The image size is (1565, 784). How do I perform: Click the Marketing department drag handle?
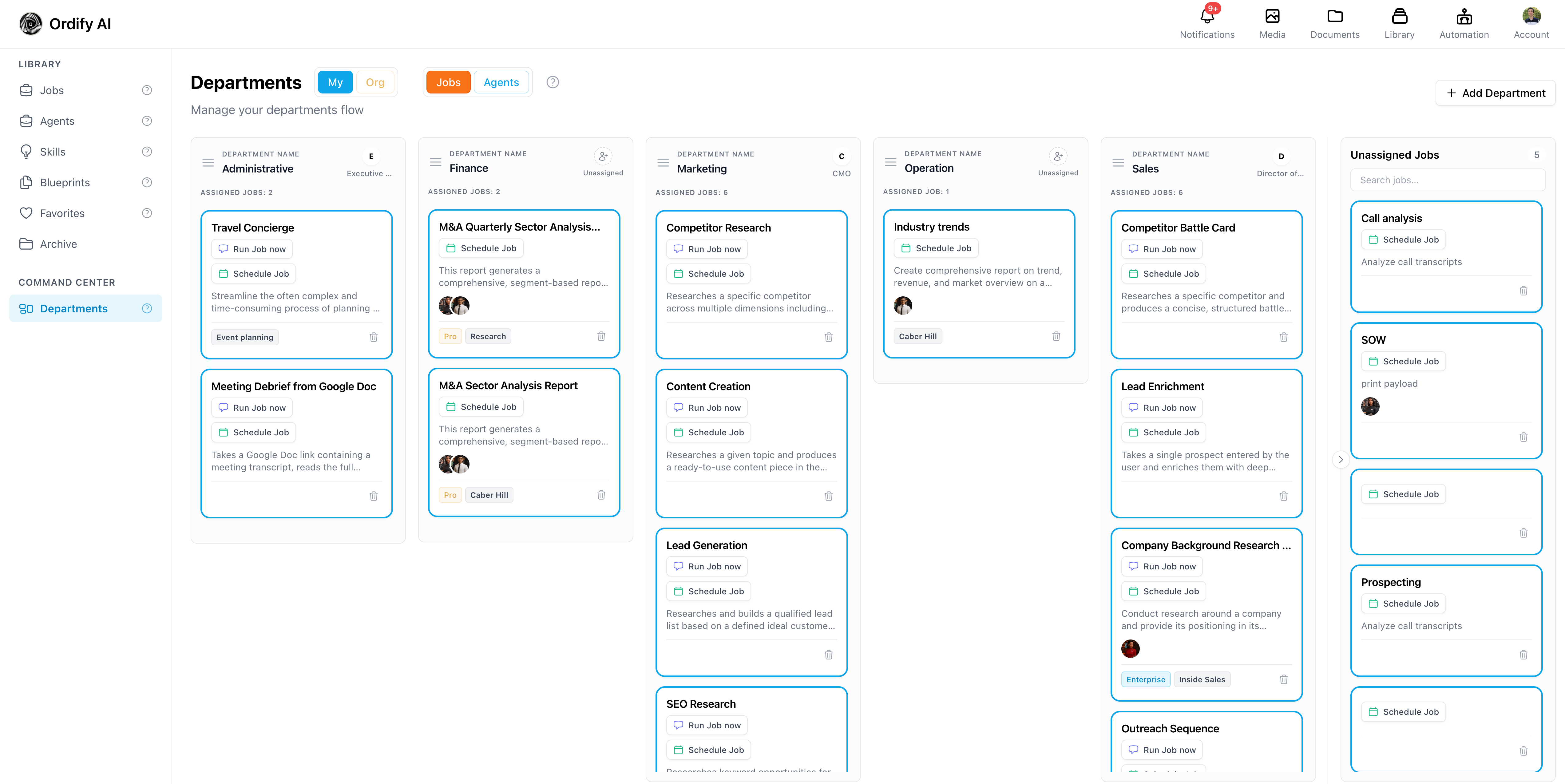(x=663, y=163)
